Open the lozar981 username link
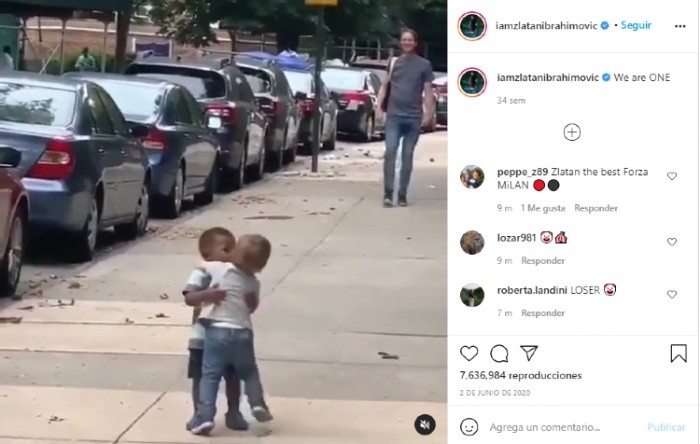Image resolution: width=700 pixels, height=444 pixels. pyautogui.click(x=516, y=238)
